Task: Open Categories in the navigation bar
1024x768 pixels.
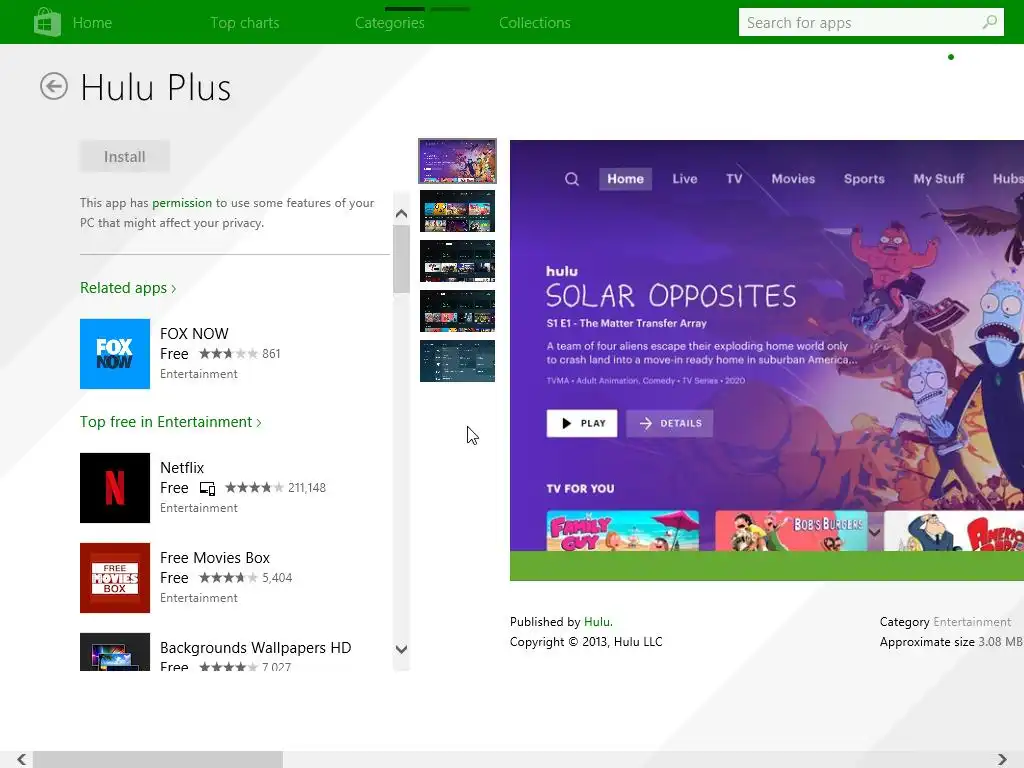Action: [390, 23]
